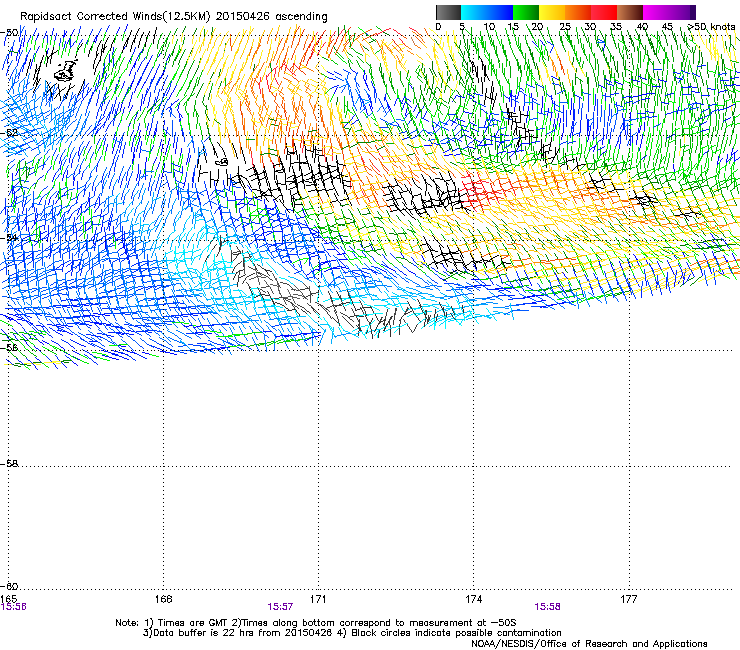The image size is (740, 650).
Task: Click the '25' label under the color bar
Action: tap(565, 27)
